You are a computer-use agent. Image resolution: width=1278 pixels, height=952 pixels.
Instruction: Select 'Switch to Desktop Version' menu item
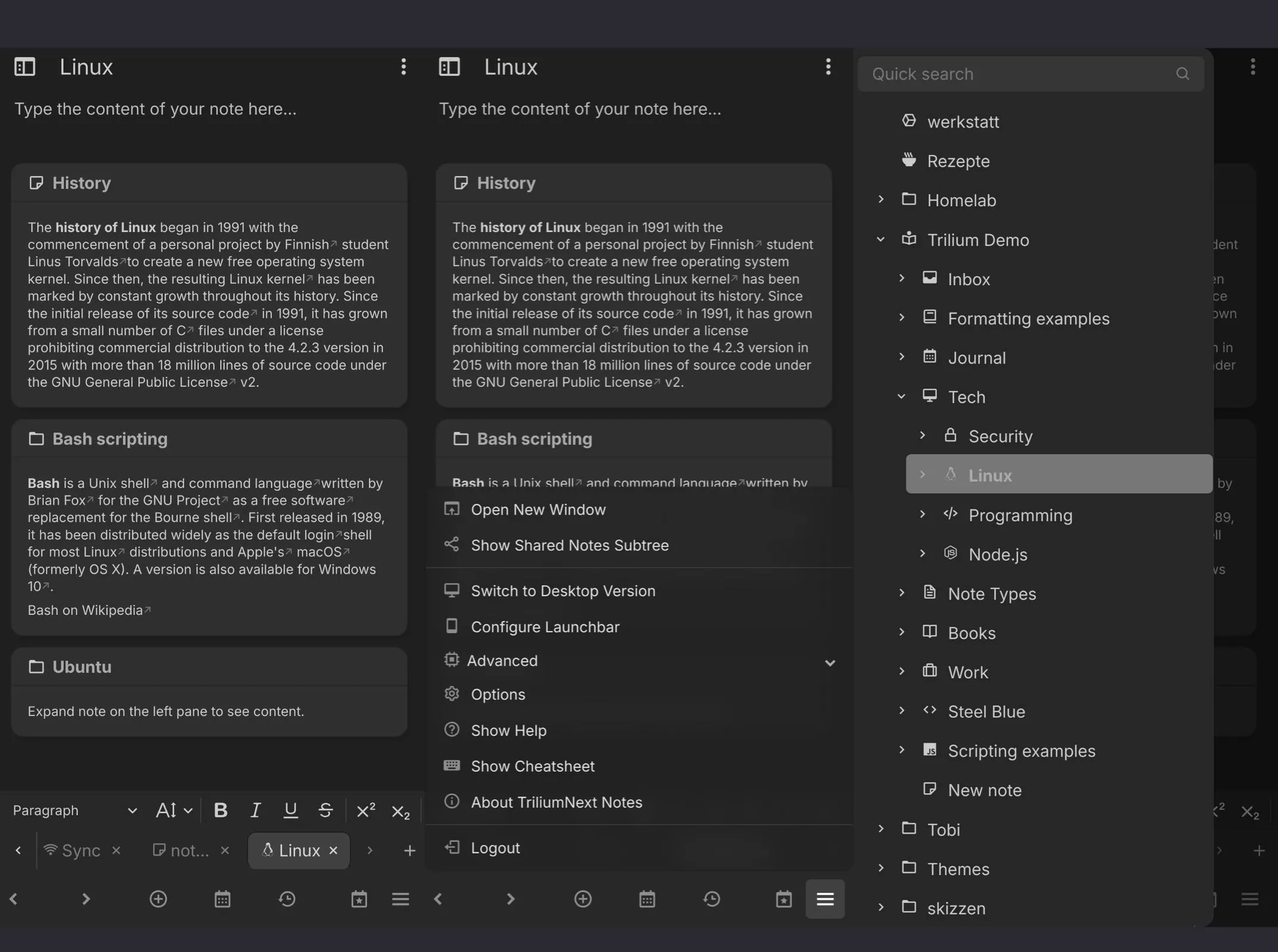pyautogui.click(x=563, y=590)
